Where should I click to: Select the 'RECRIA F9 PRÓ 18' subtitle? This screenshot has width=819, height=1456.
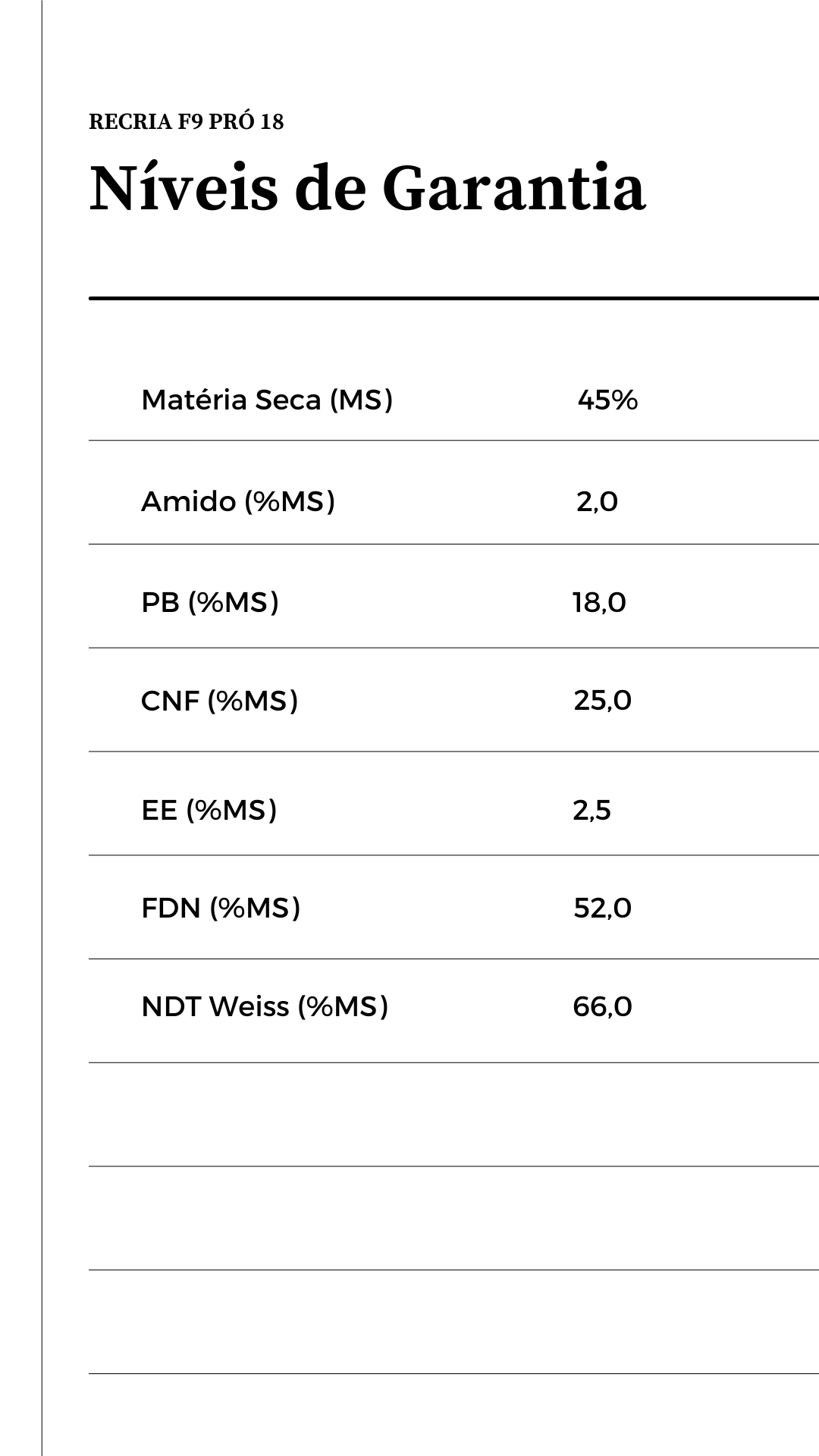click(187, 122)
